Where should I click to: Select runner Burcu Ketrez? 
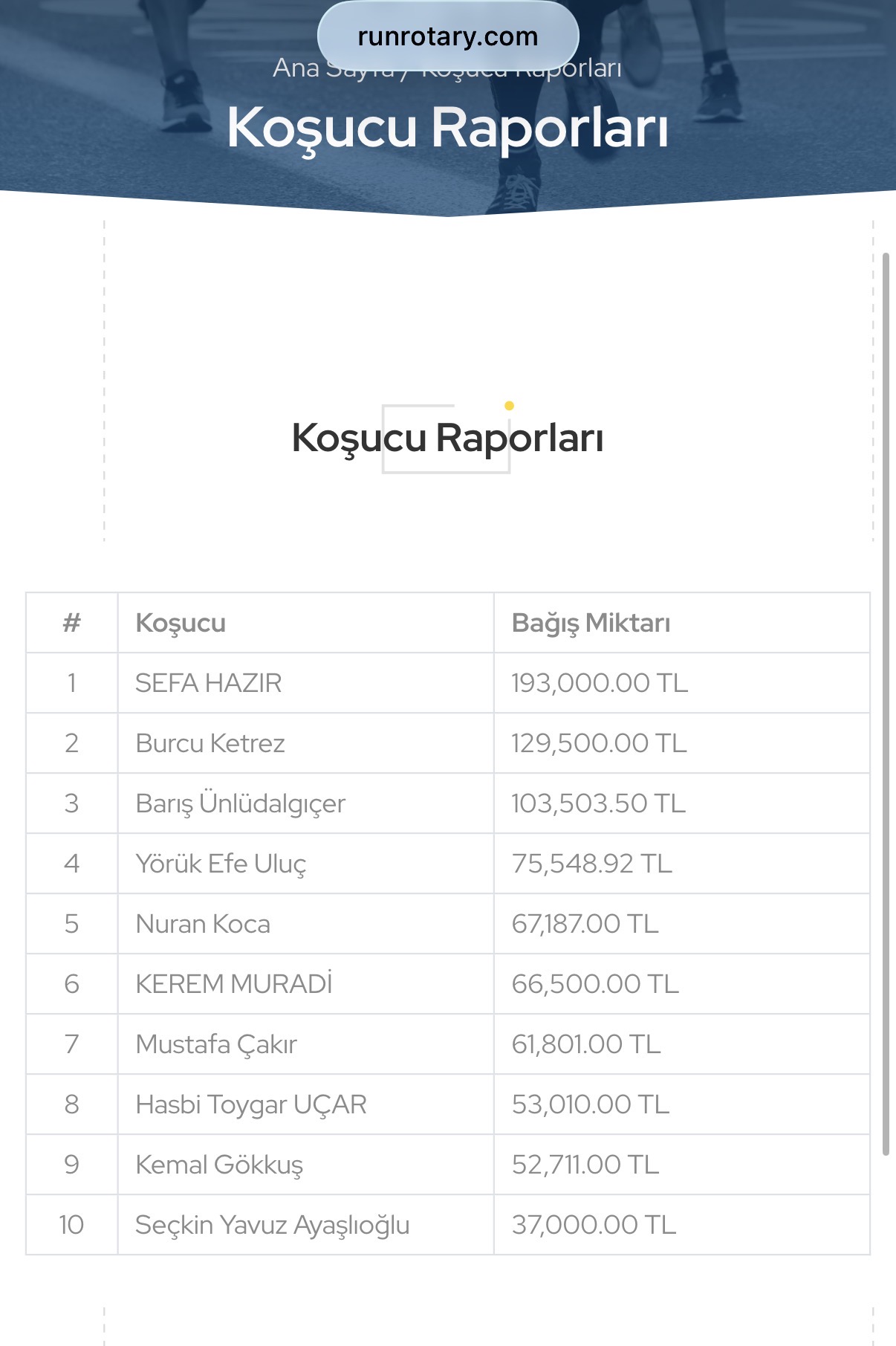pyautogui.click(x=210, y=743)
